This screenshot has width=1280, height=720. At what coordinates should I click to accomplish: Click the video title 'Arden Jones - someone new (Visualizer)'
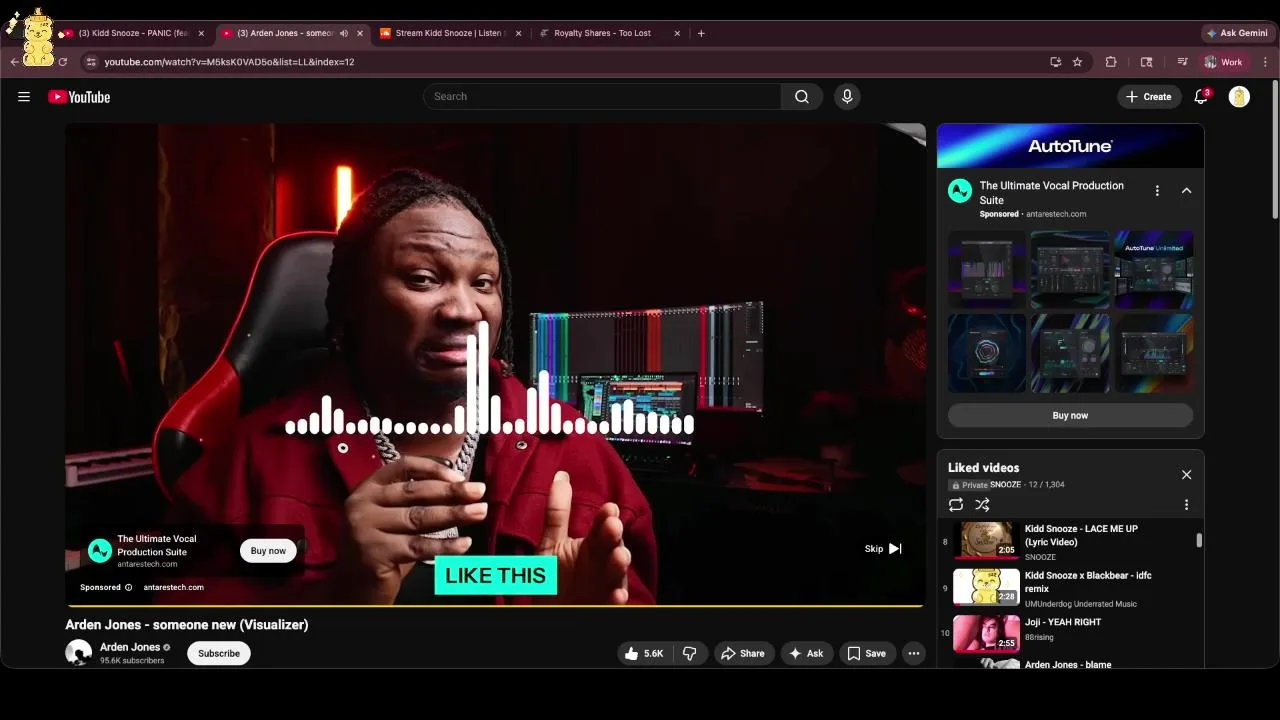click(187, 625)
